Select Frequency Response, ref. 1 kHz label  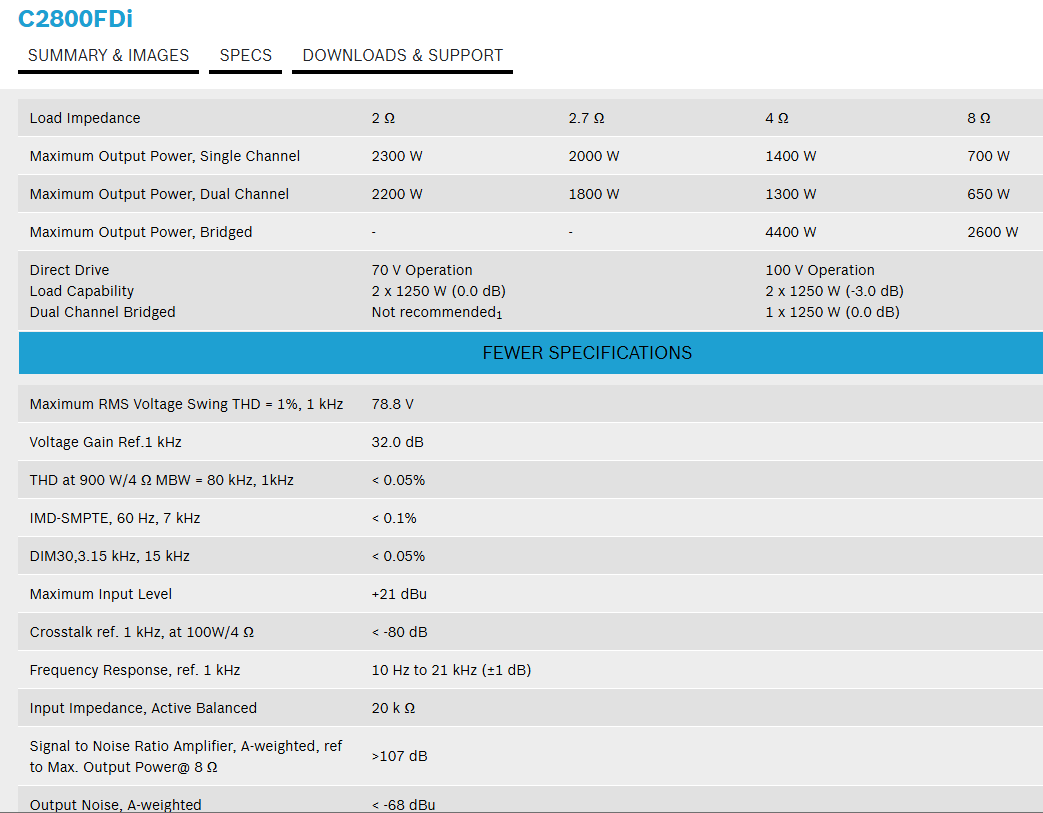(135, 669)
